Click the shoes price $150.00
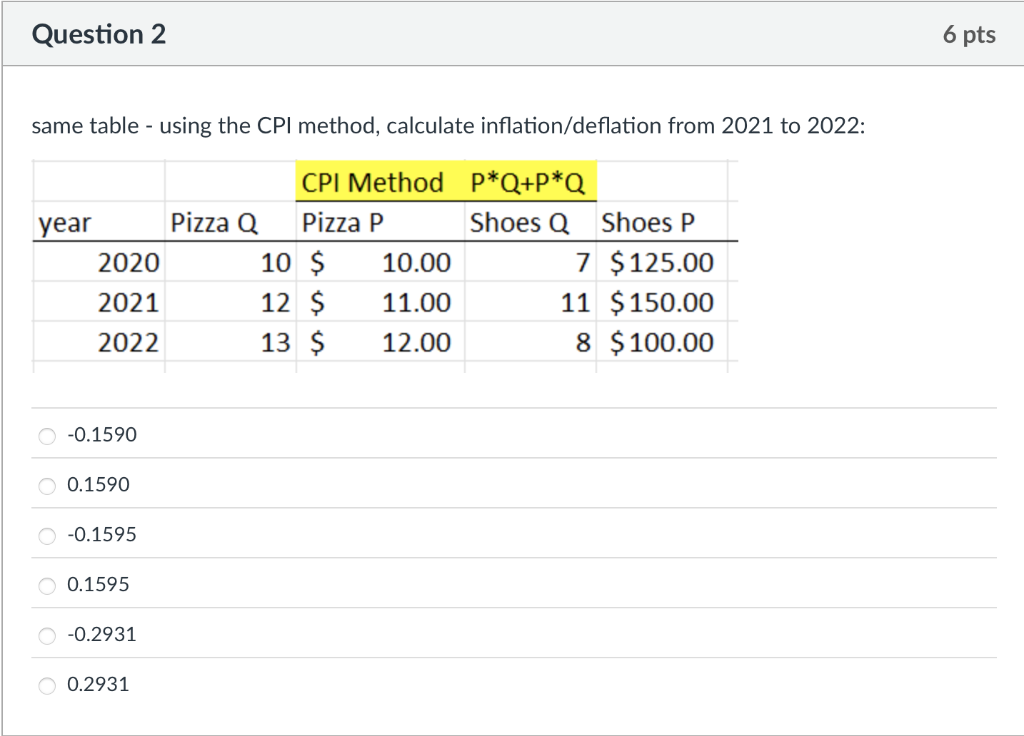Screen dimensions: 1024x736 coord(662,302)
